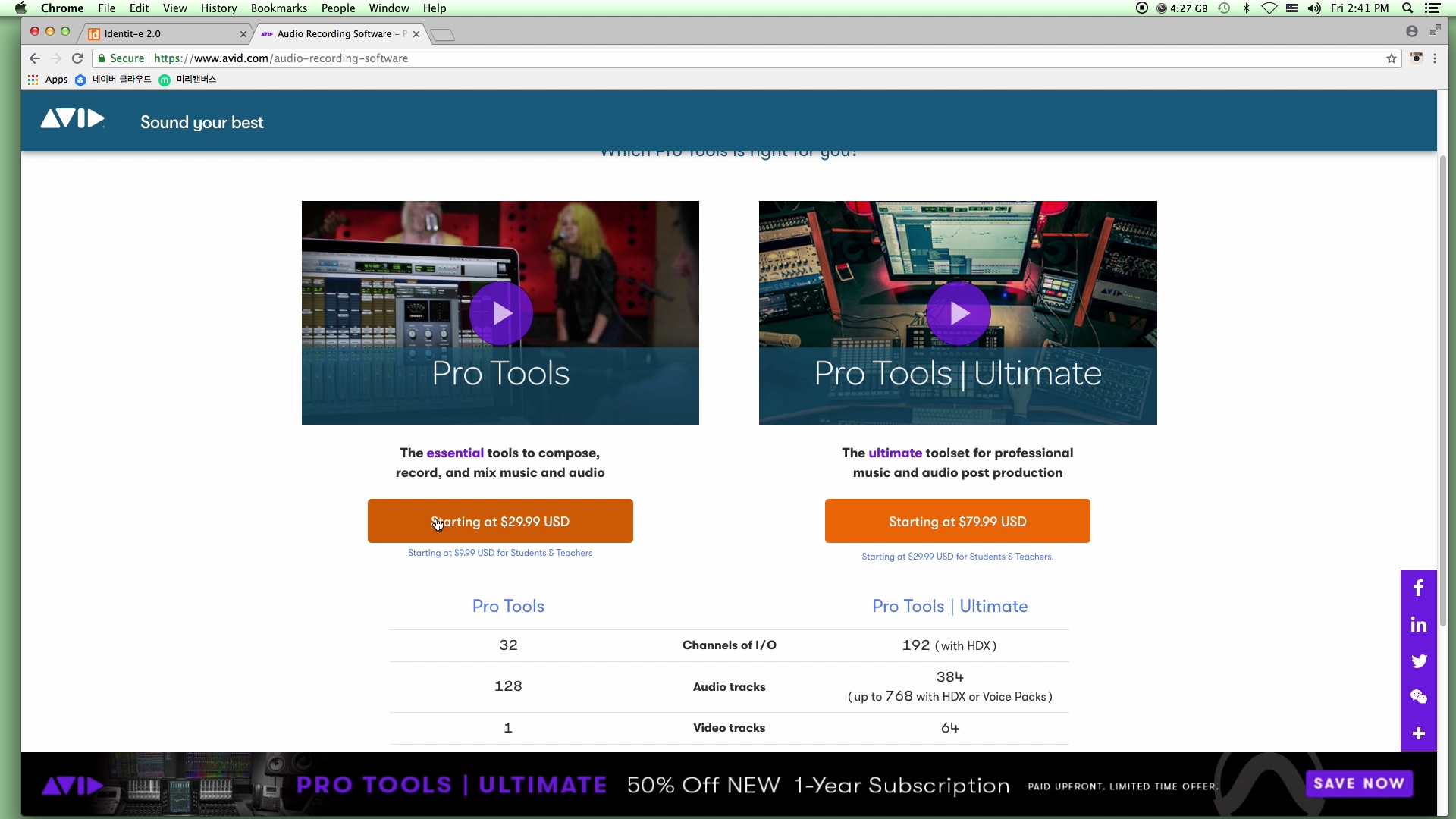Open 네이버 클라우드 bookmark
Viewport: 1456px width, 819px height.
[113, 80]
